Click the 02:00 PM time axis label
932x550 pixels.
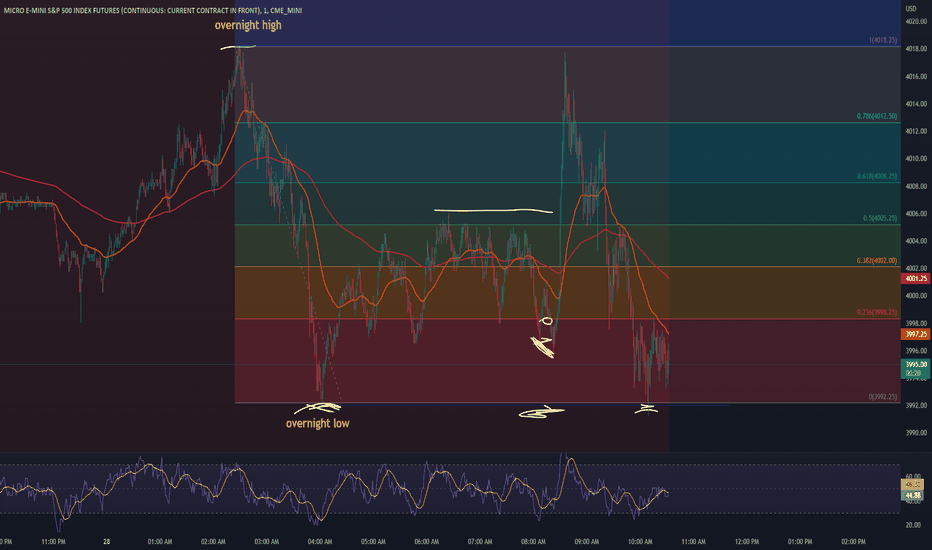click(x=854, y=542)
